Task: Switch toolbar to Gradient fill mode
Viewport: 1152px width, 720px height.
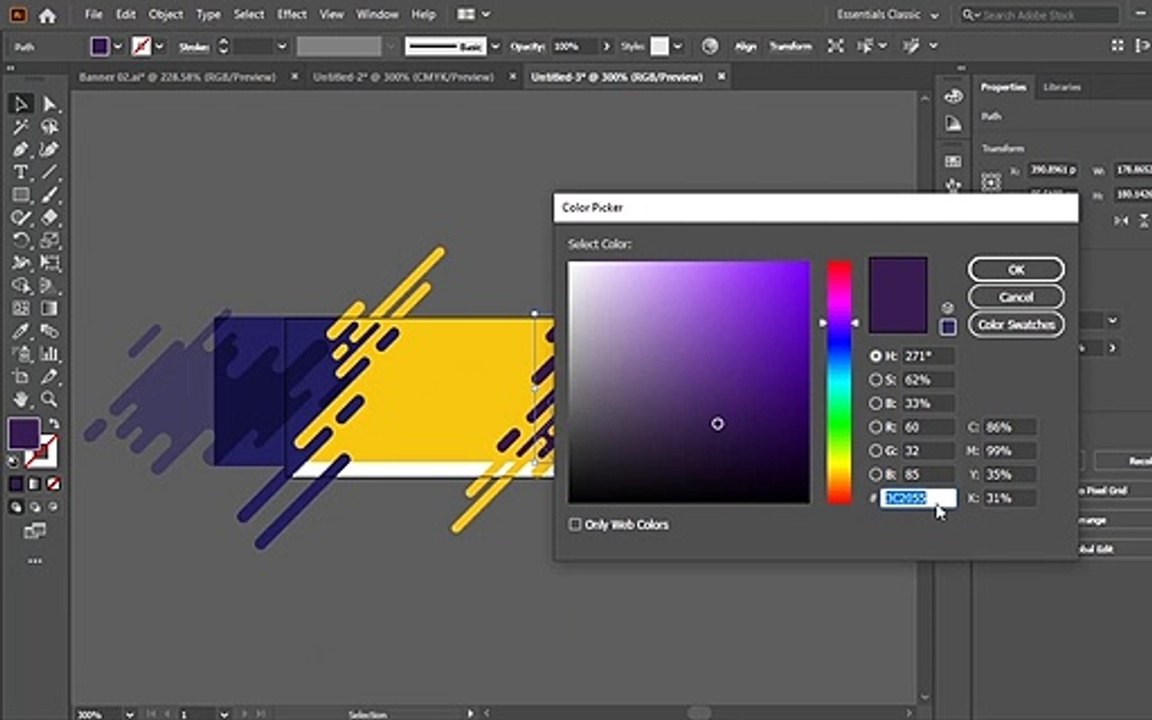Action: click(35, 484)
